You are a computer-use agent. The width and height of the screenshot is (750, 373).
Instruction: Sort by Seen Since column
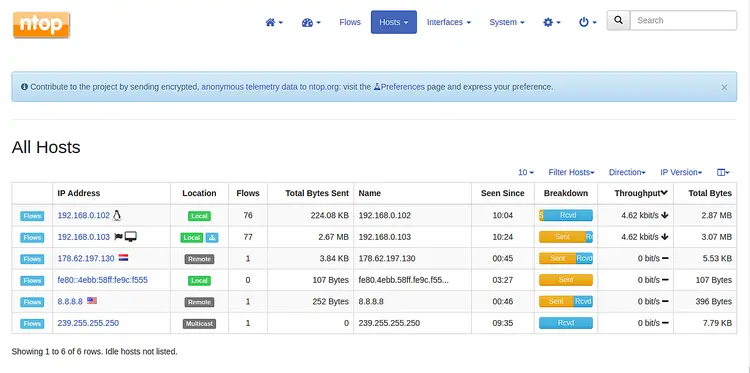coord(503,193)
